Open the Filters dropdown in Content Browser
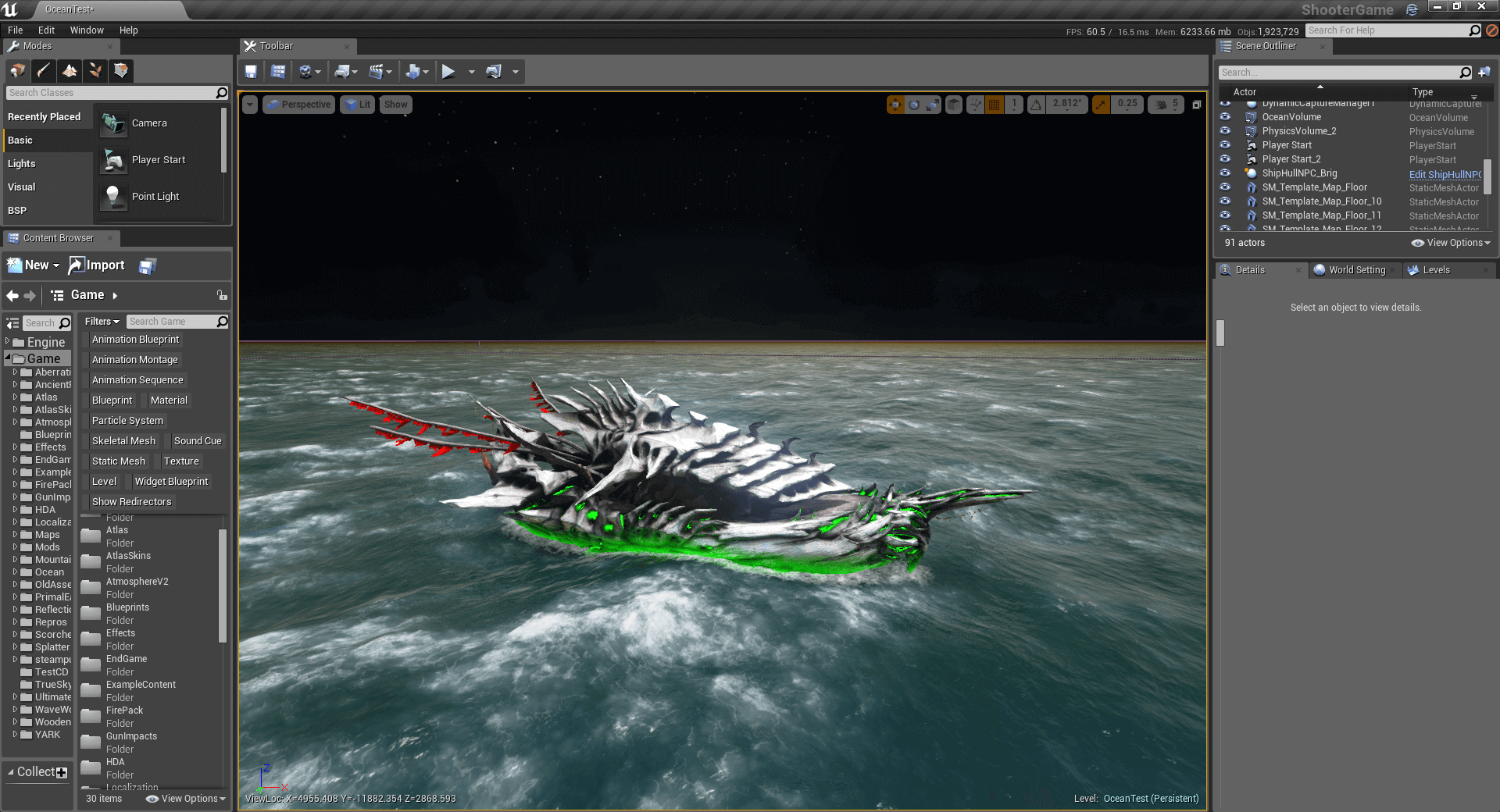Viewport: 1500px width, 812px height. pyautogui.click(x=102, y=322)
